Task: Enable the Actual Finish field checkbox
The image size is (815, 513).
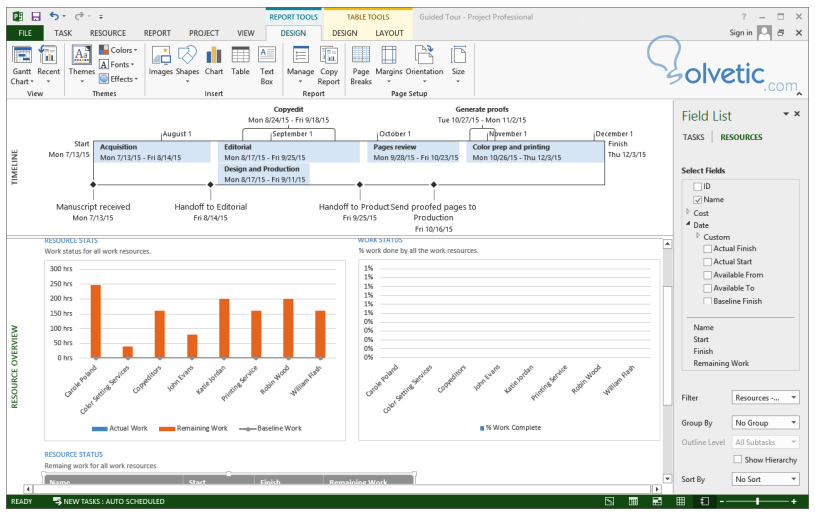Action: tap(708, 249)
